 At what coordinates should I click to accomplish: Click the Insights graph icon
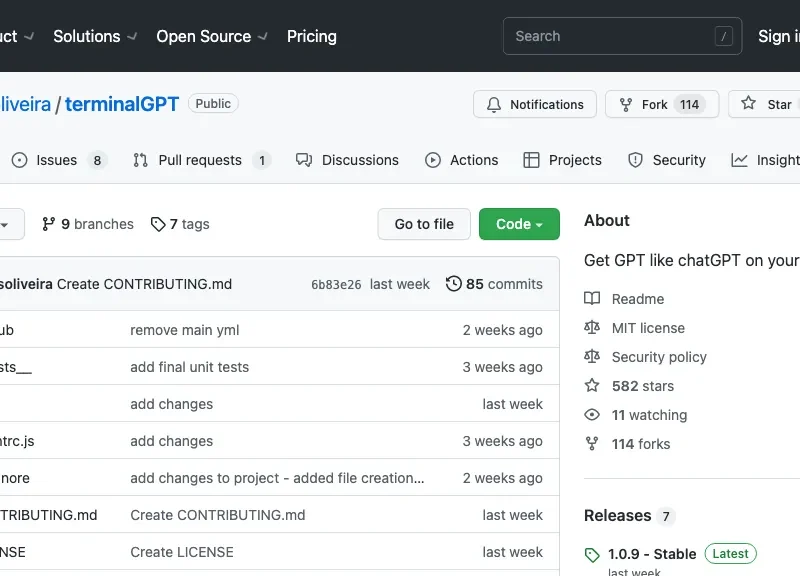coord(739,160)
